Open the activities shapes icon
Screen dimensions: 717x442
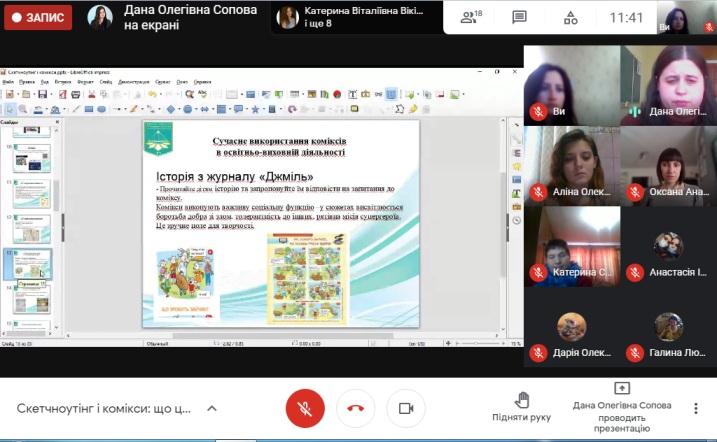point(570,17)
